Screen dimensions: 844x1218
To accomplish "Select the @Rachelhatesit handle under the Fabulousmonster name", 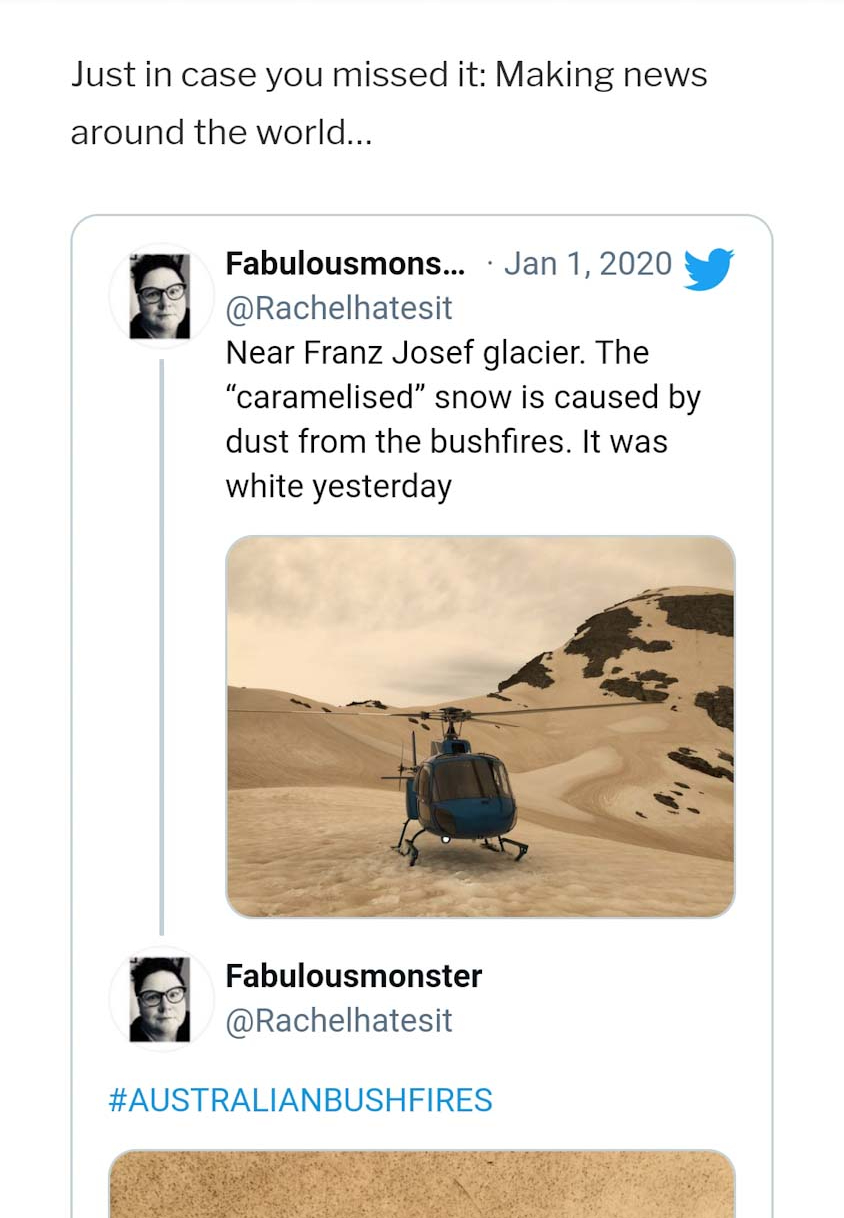I will pyautogui.click(x=339, y=1021).
